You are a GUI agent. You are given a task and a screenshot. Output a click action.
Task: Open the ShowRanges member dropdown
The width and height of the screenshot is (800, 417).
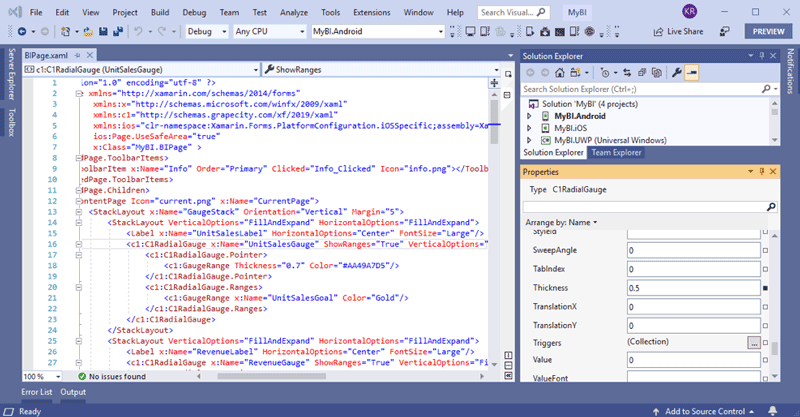point(381,69)
